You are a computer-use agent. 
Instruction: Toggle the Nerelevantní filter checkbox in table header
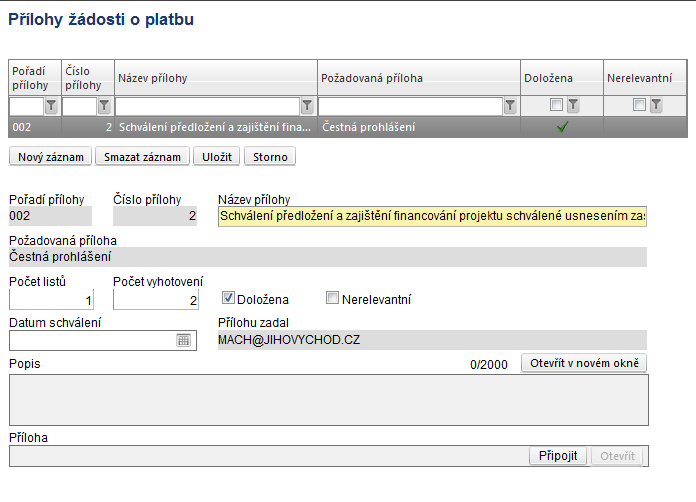(x=639, y=104)
